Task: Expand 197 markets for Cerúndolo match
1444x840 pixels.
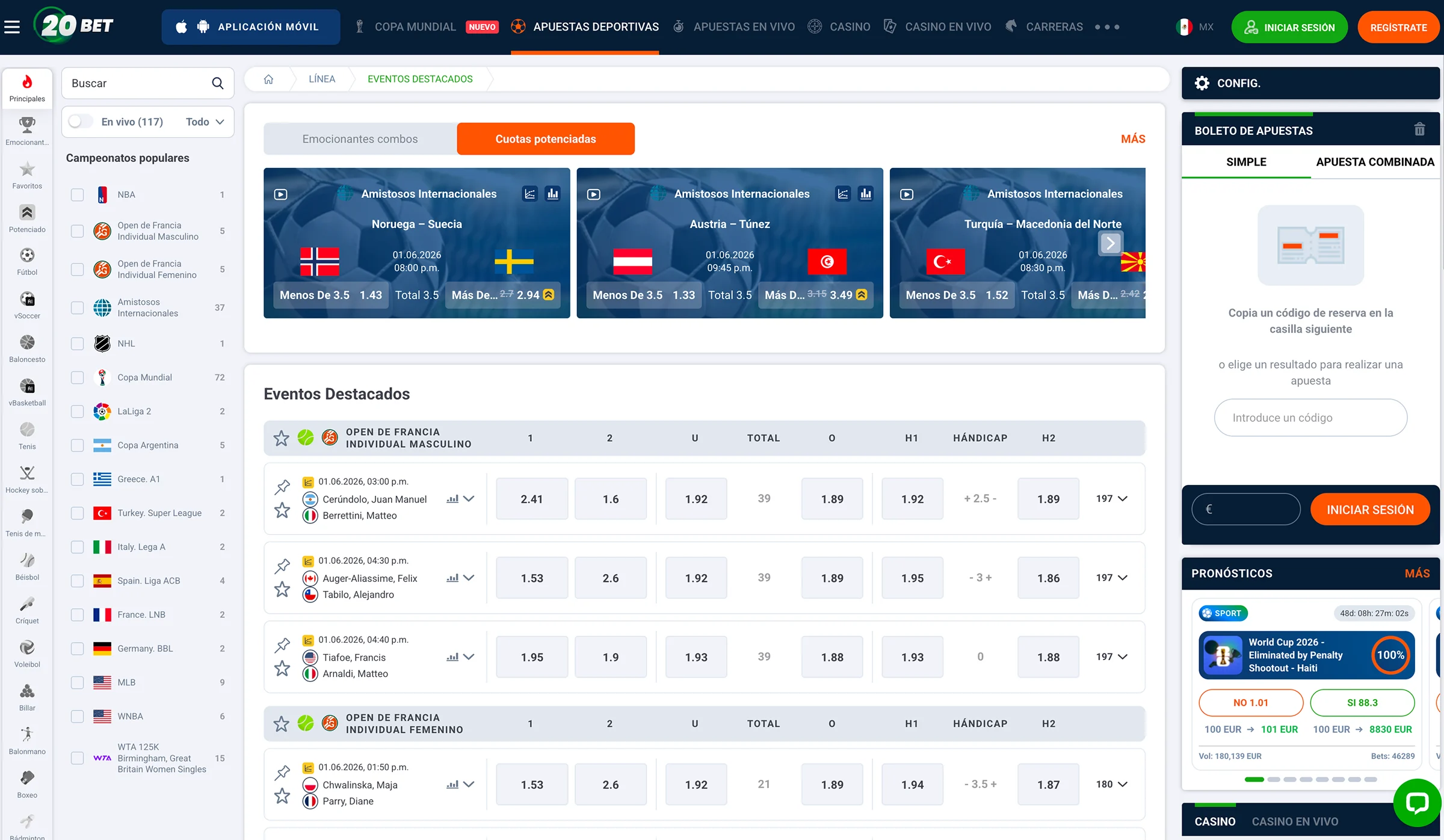Action: [x=1111, y=499]
